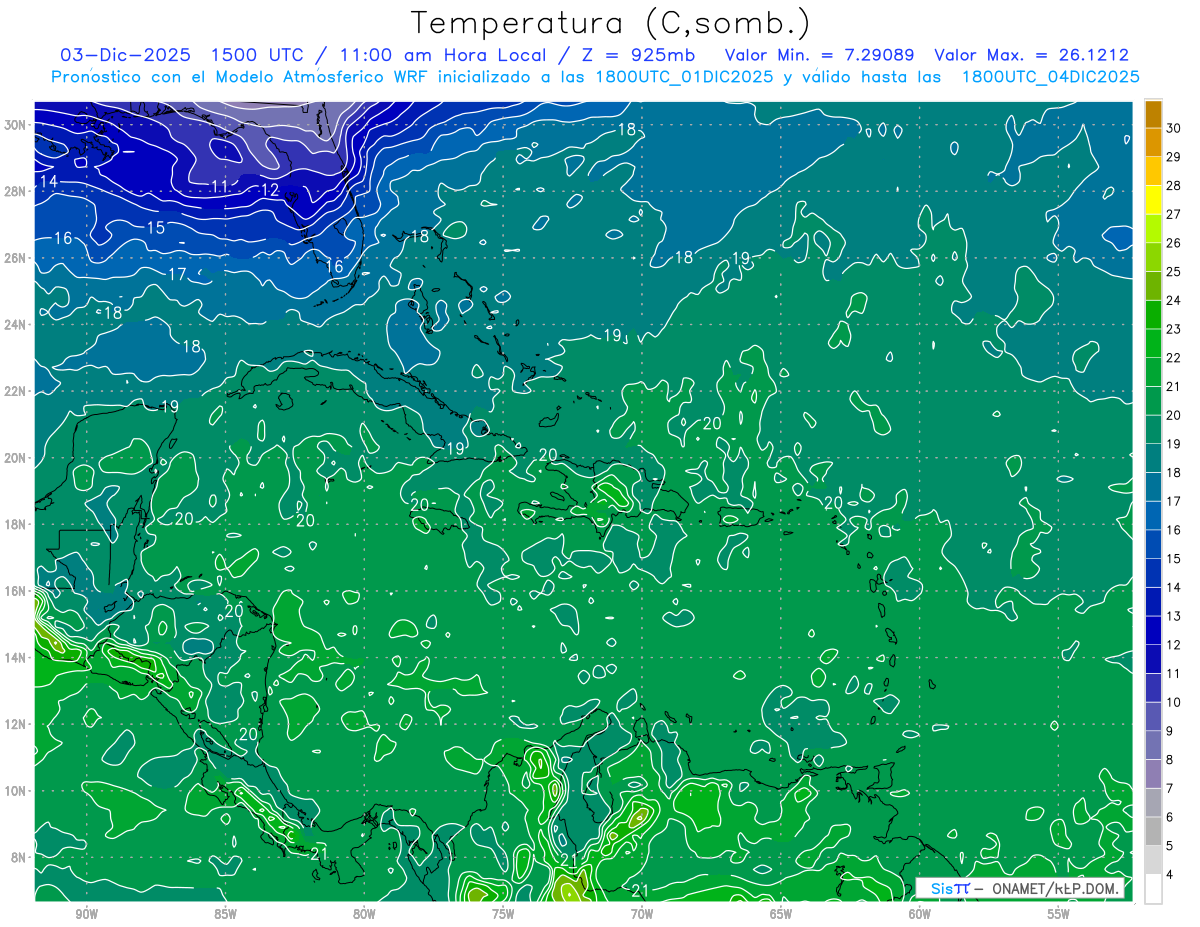
Task: Click the color scale label "4"
Action: 1170,875
